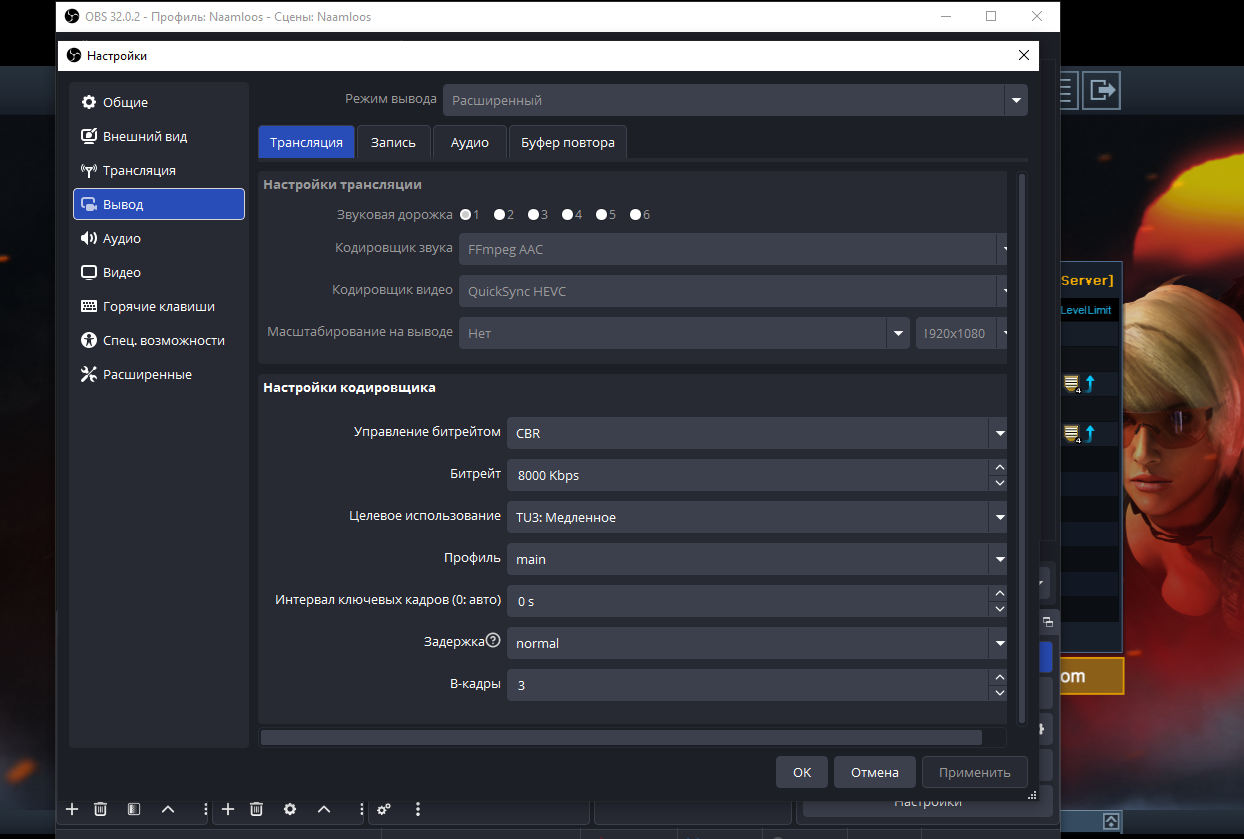
Task: Click the vertical scrollbar of settings panel
Action: tap(1022, 447)
